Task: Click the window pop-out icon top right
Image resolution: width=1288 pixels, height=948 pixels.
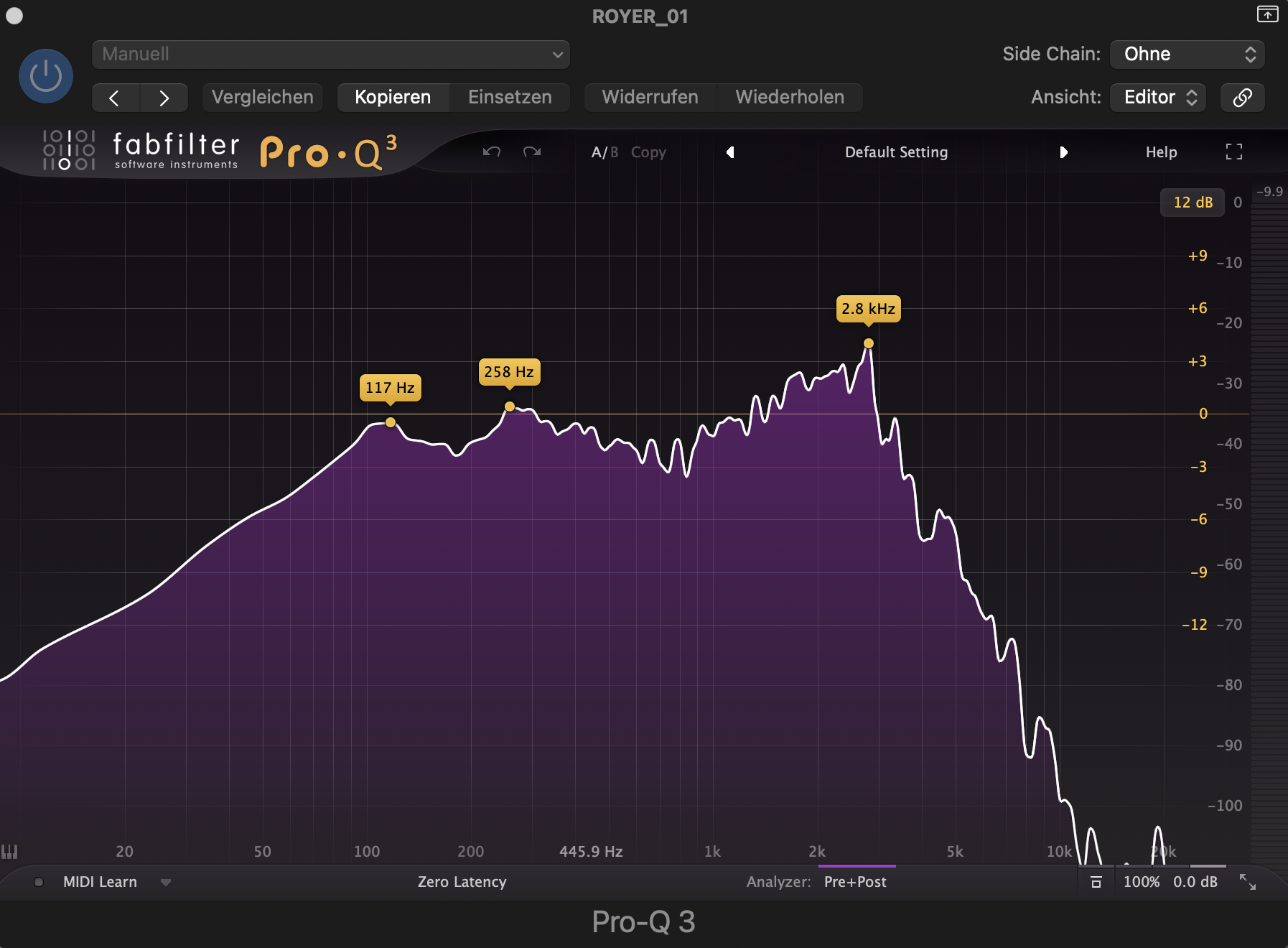Action: 1268,14
